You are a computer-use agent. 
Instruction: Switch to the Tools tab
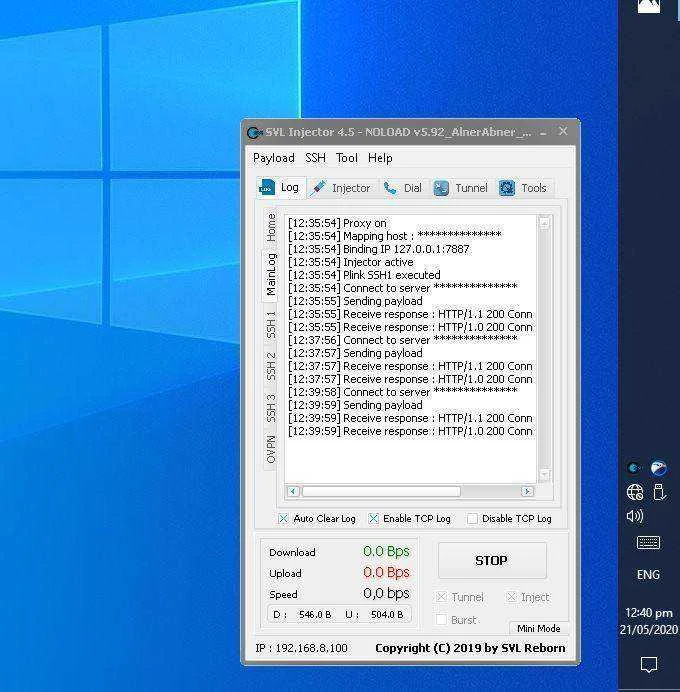(523, 188)
